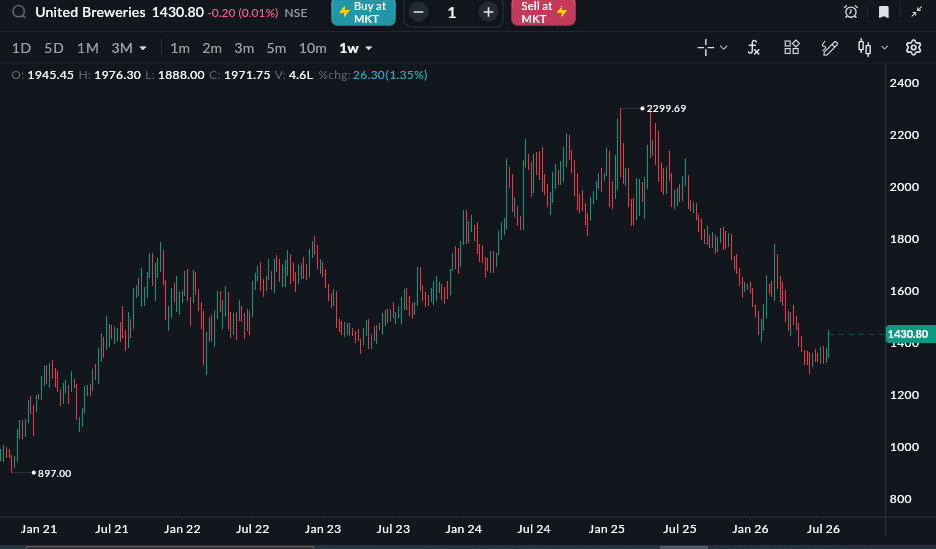Set a price alert with alarm icon
Screen dimensions: 936x549
[x=851, y=12]
